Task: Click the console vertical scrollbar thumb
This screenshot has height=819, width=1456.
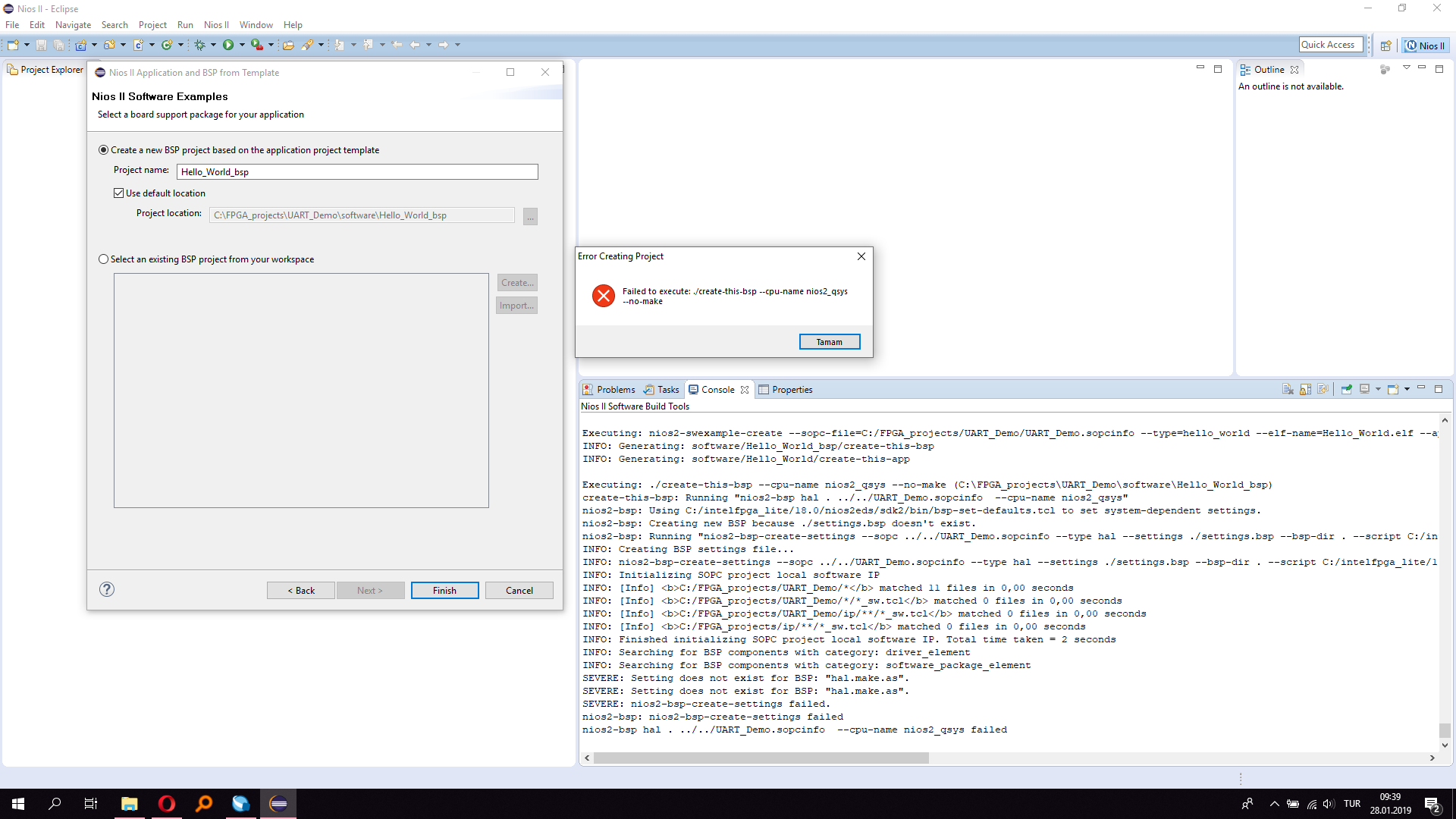Action: [1445, 730]
